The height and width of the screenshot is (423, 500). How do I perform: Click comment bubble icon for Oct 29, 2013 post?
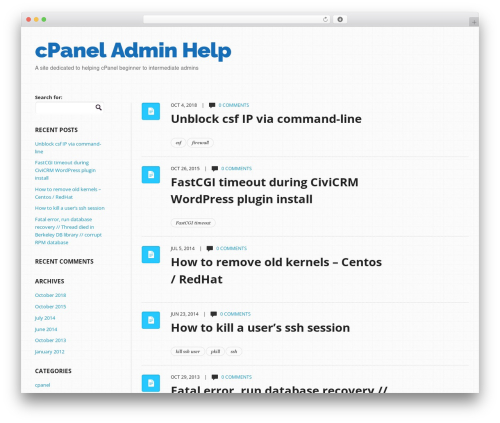pyautogui.click(x=215, y=377)
